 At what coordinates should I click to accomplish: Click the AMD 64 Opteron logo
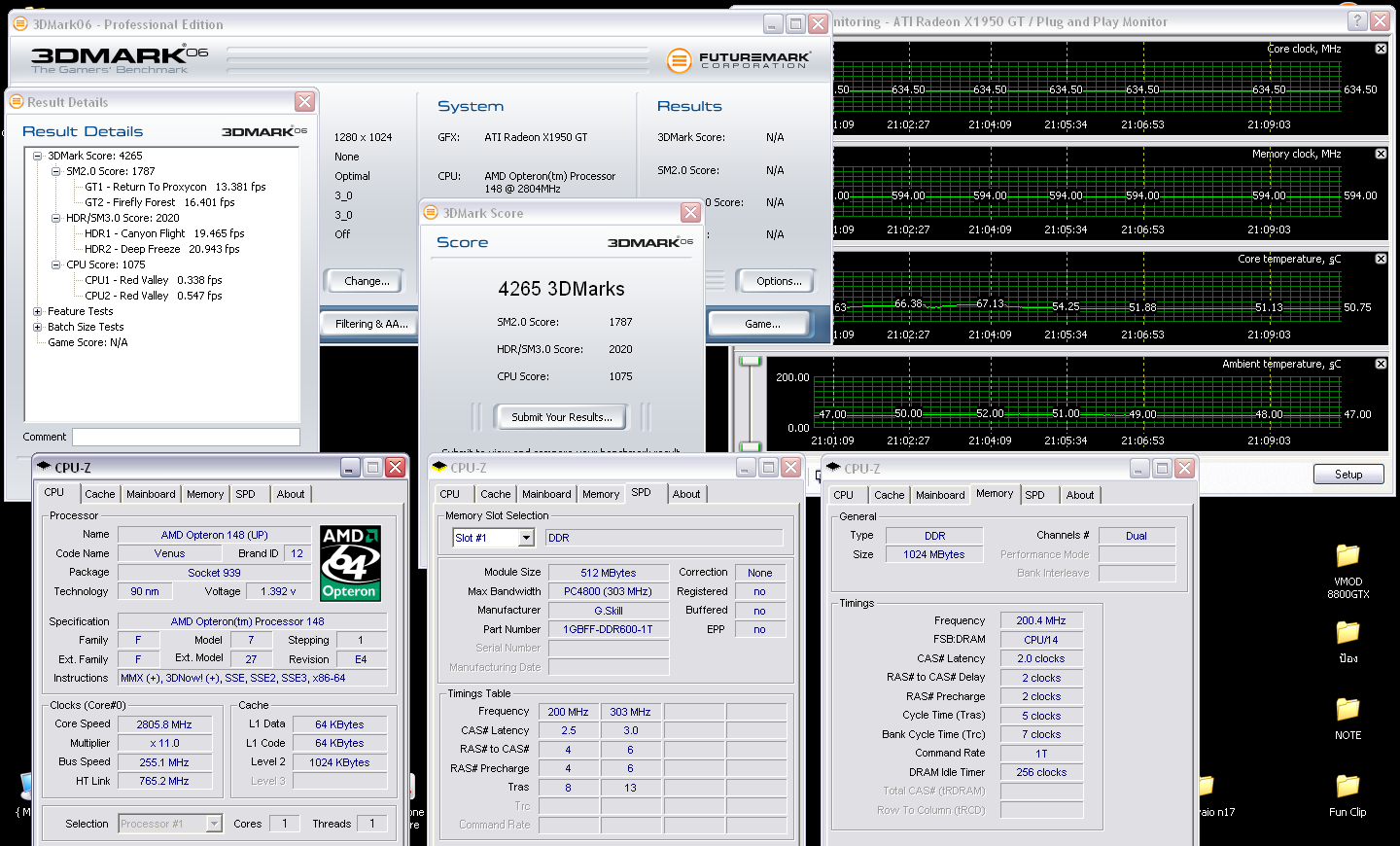[350, 564]
